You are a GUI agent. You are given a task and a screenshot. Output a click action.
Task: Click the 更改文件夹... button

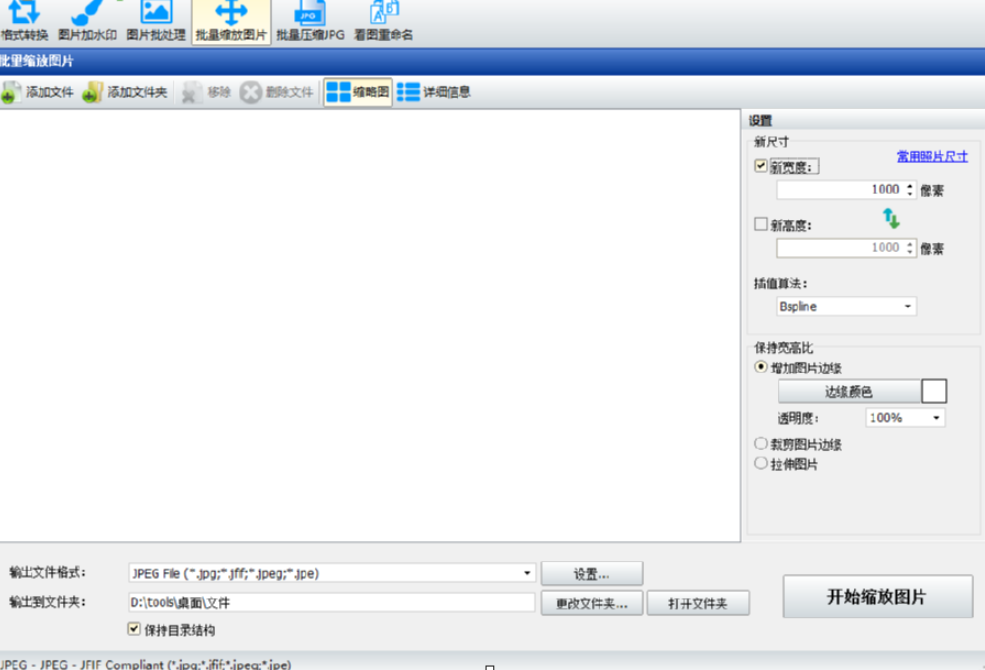[x=592, y=603]
